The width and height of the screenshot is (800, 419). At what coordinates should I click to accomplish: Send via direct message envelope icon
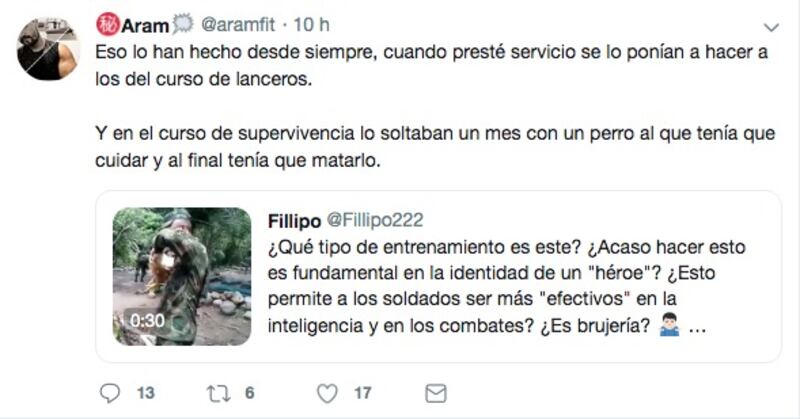(436, 393)
